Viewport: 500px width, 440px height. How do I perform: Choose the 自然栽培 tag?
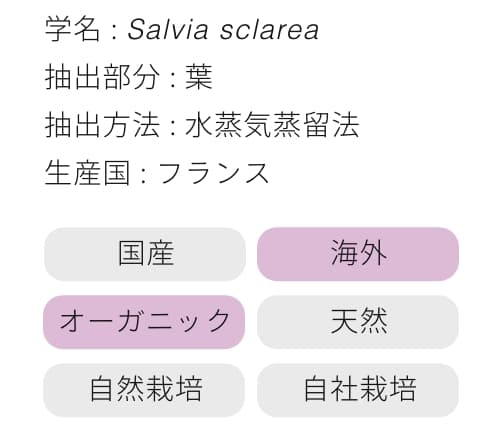click(144, 390)
